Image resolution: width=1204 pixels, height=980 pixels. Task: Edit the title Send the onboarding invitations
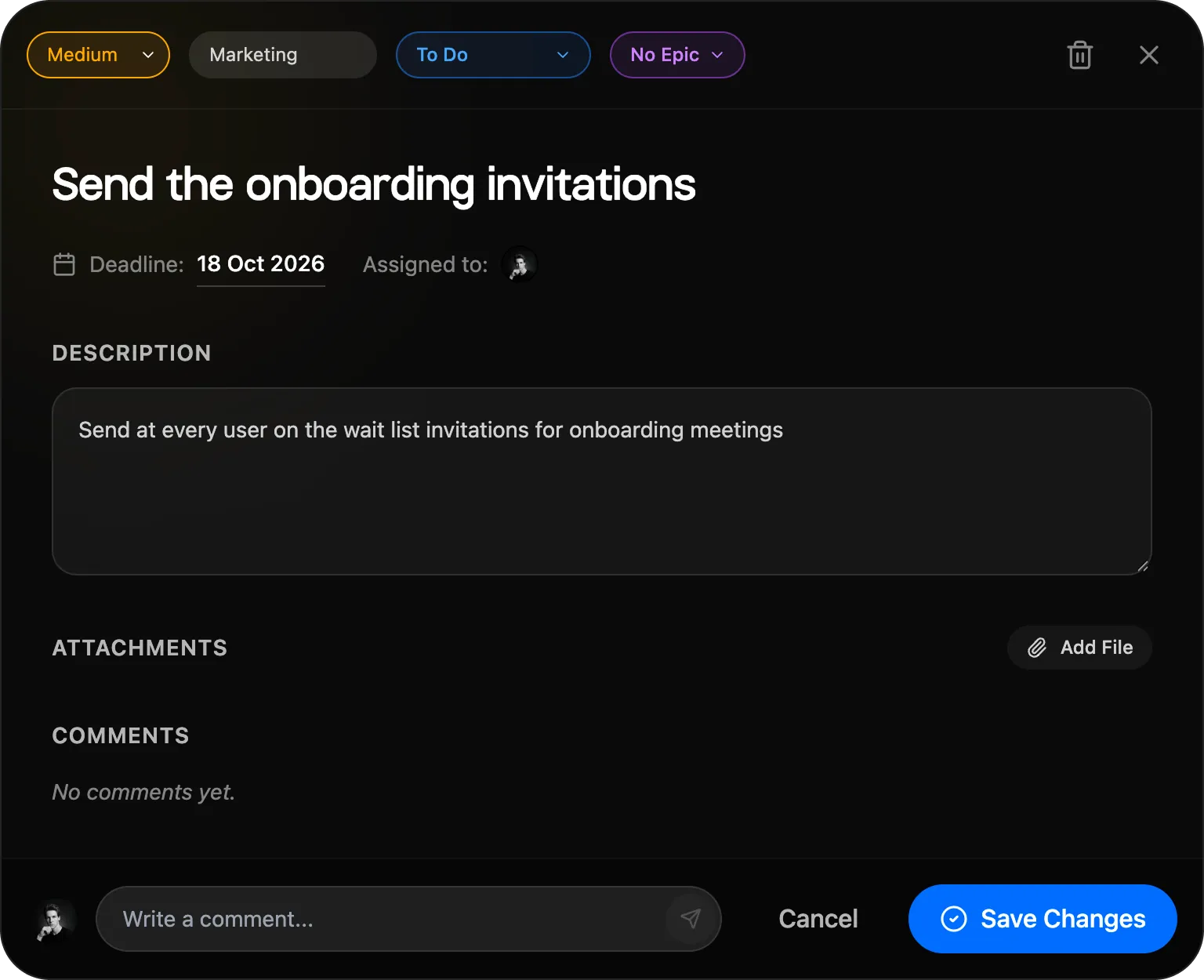tap(374, 185)
